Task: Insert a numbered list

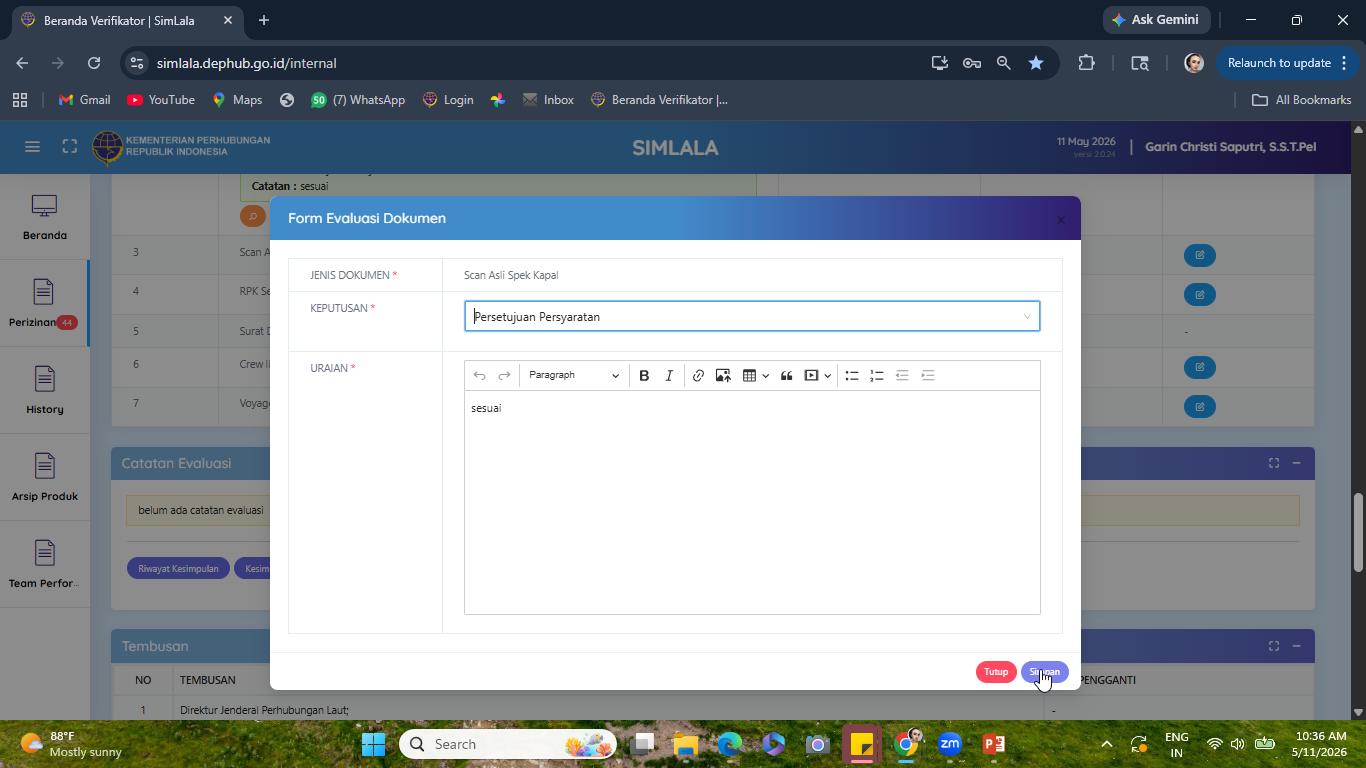Action: tap(877, 375)
